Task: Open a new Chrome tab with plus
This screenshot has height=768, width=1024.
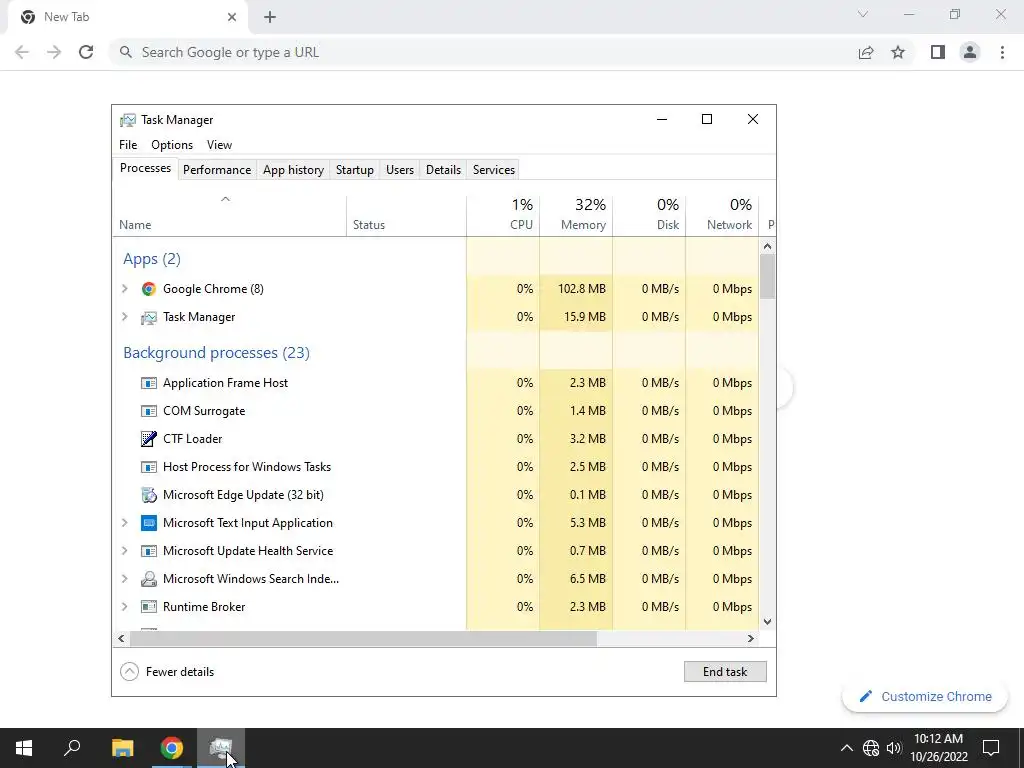Action: click(x=270, y=17)
